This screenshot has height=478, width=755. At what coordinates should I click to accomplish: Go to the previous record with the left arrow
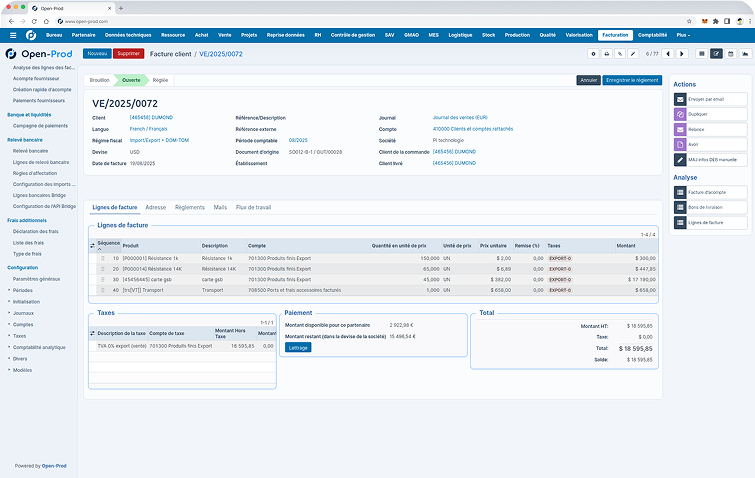(x=668, y=54)
